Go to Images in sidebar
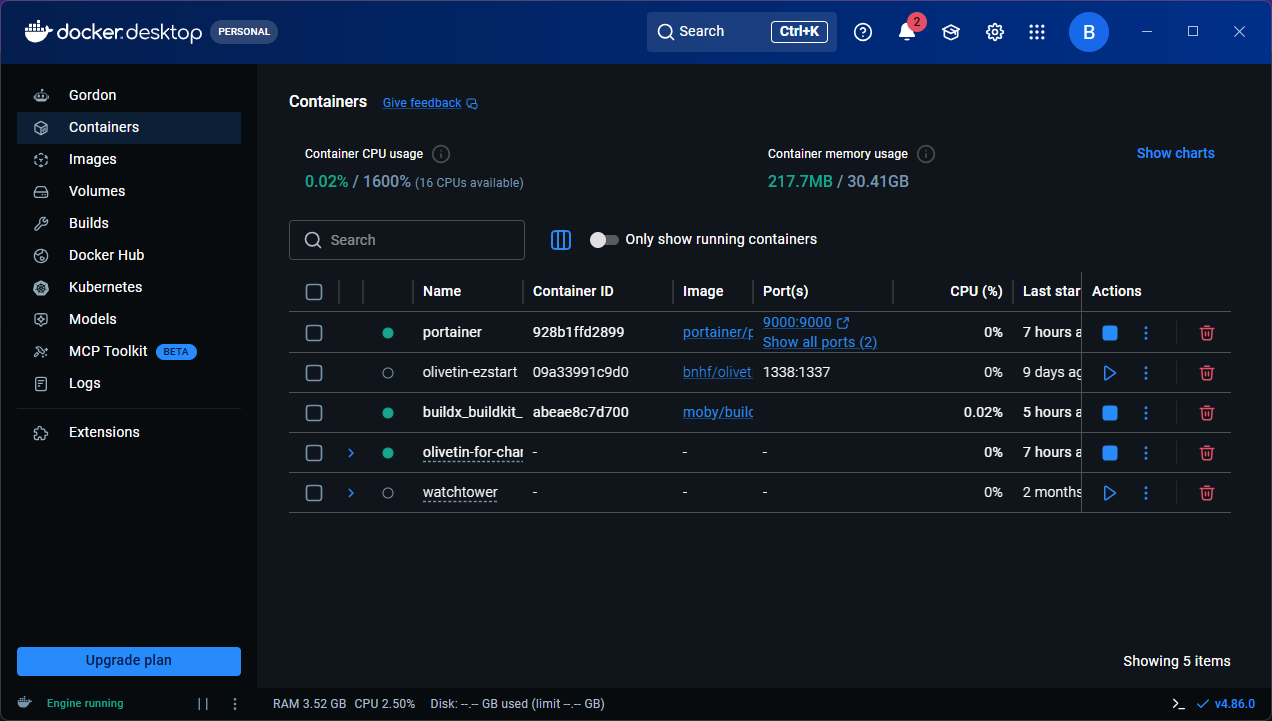 point(129,160)
